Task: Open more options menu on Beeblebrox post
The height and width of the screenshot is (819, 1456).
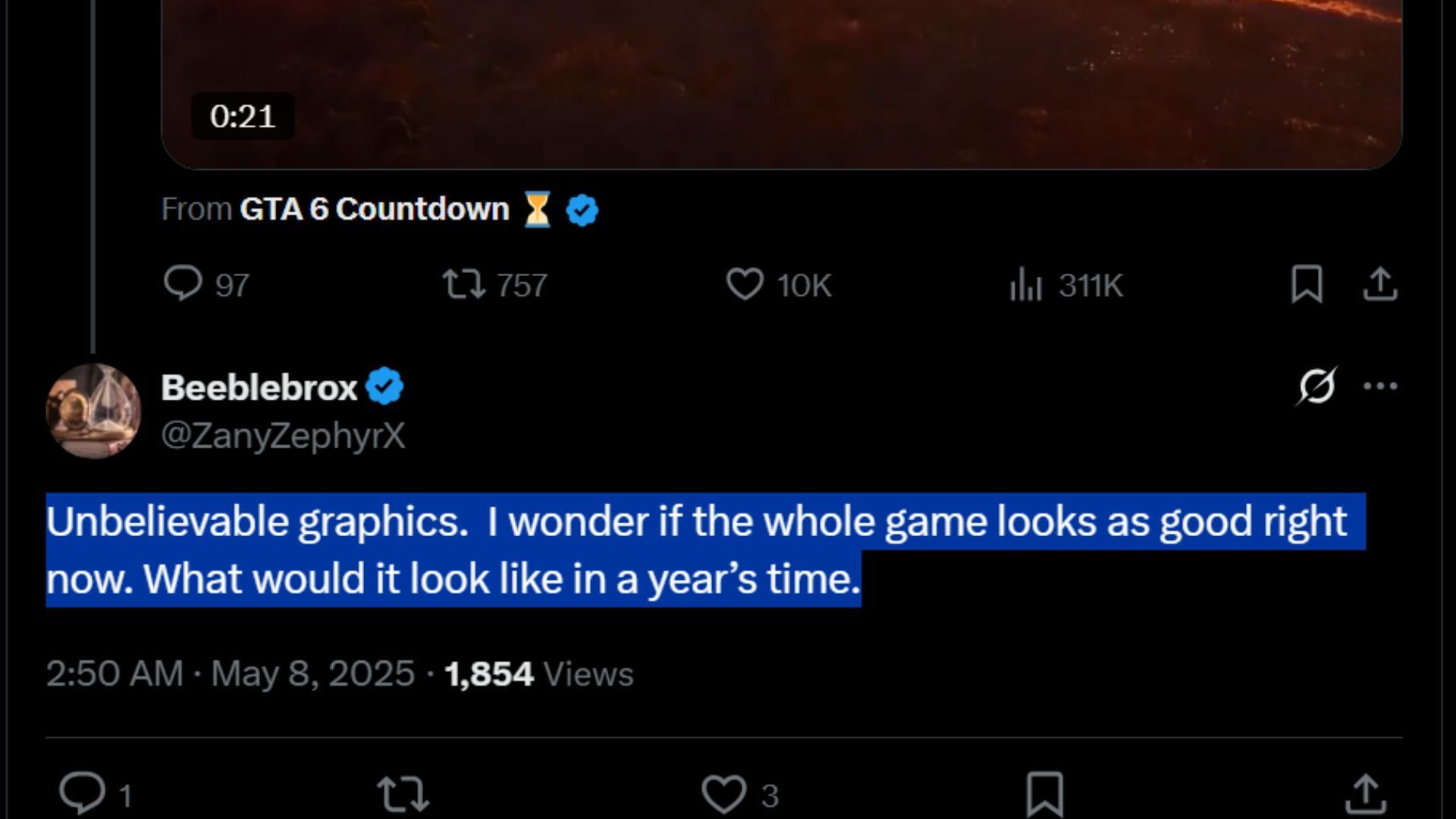Action: (x=1380, y=386)
